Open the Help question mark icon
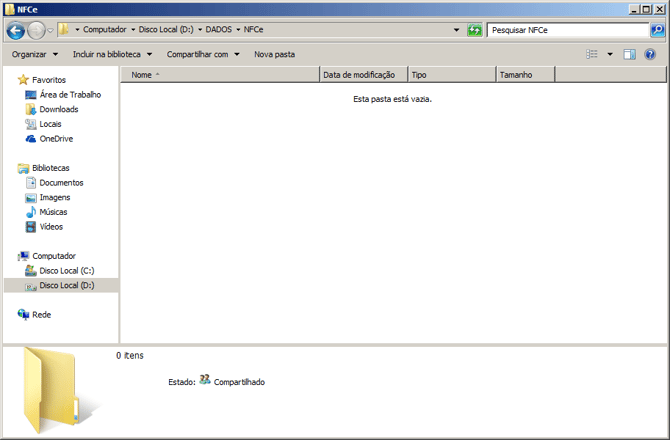The width and height of the screenshot is (670, 440). click(x=650, y=54)
